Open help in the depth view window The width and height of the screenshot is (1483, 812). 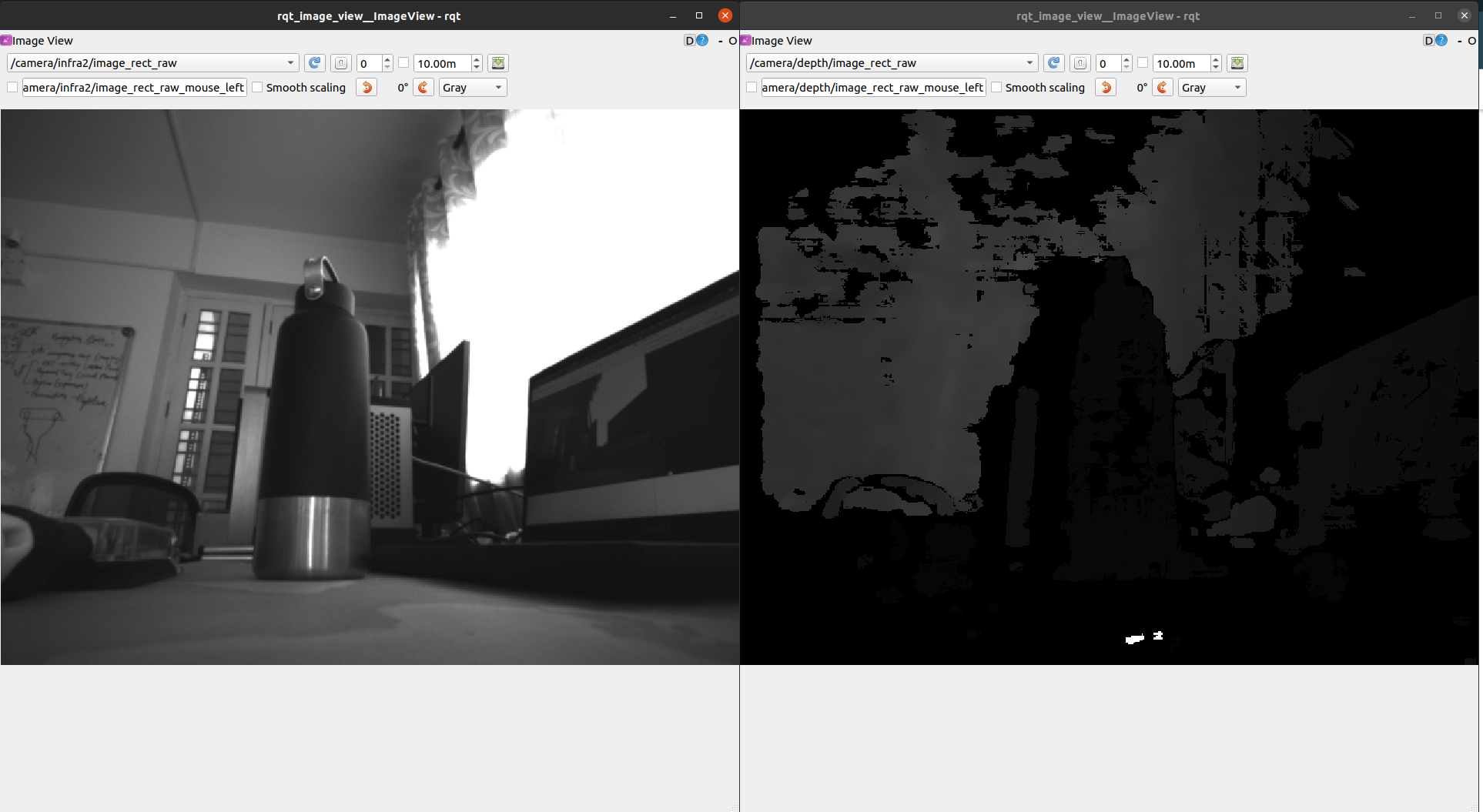coord(1441,41)
